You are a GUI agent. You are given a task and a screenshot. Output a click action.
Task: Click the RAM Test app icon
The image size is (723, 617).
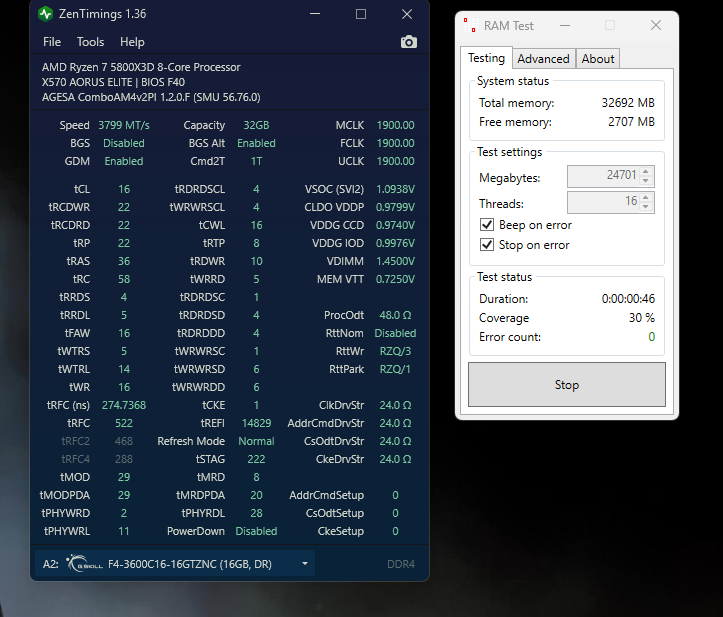[x=470, y=25]
